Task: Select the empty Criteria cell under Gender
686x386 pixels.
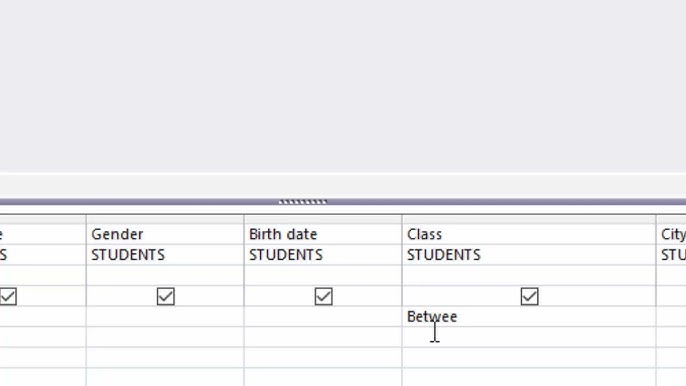Action: click(x=165, y=316)
